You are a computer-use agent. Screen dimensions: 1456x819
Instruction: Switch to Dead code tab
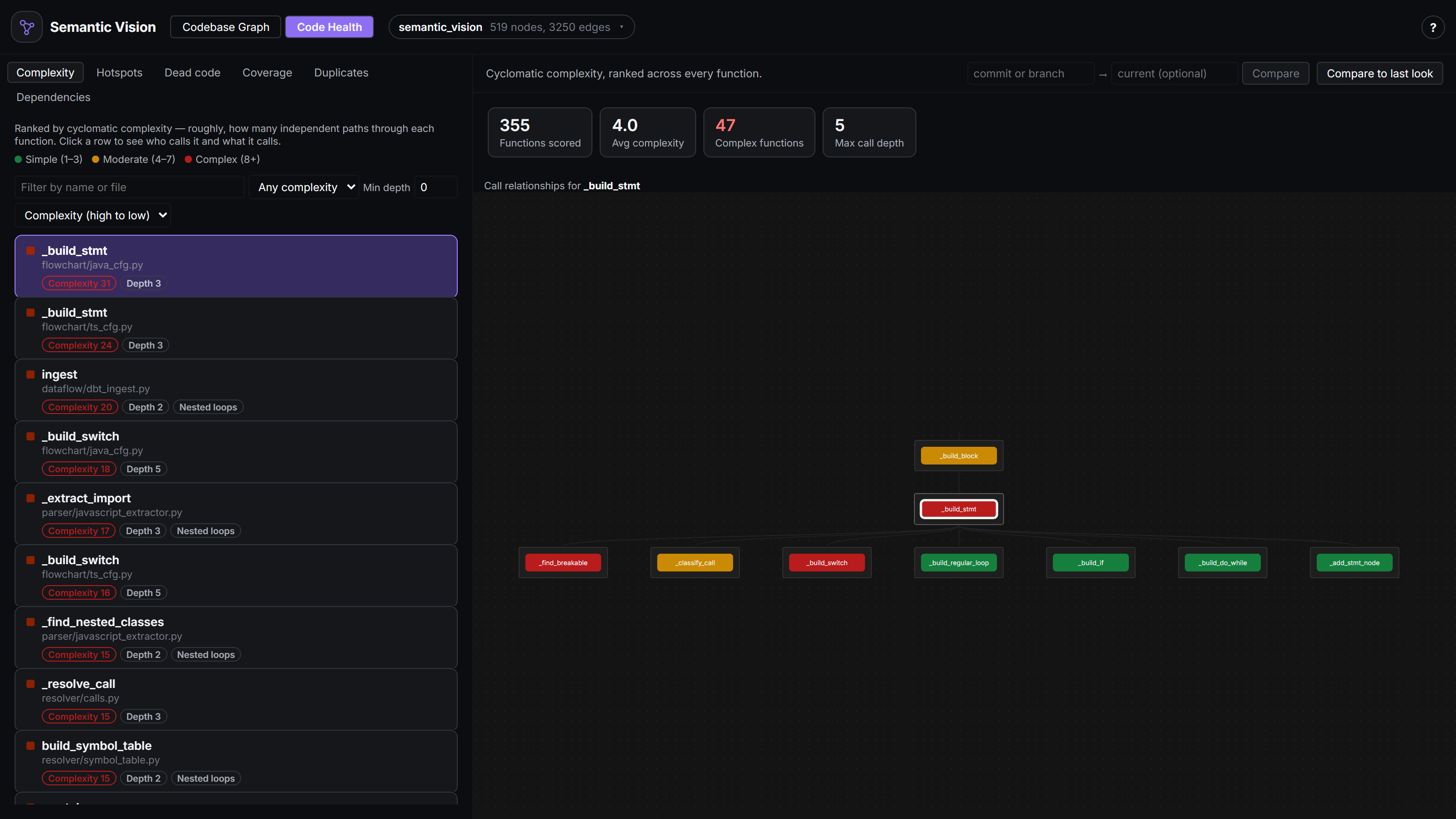[x=192, y=73]
